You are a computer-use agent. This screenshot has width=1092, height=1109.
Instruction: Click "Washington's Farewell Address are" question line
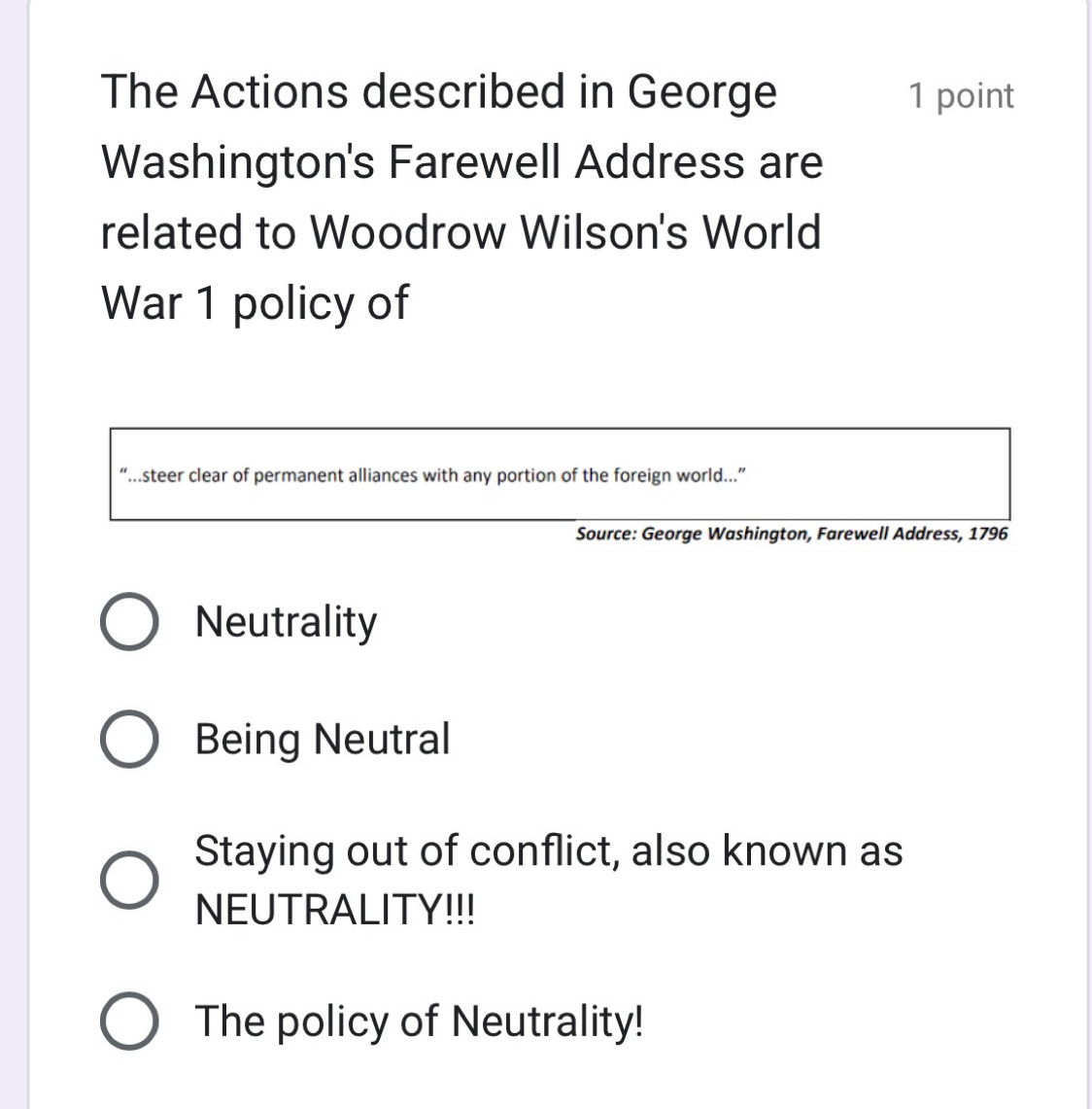point(461,162)
